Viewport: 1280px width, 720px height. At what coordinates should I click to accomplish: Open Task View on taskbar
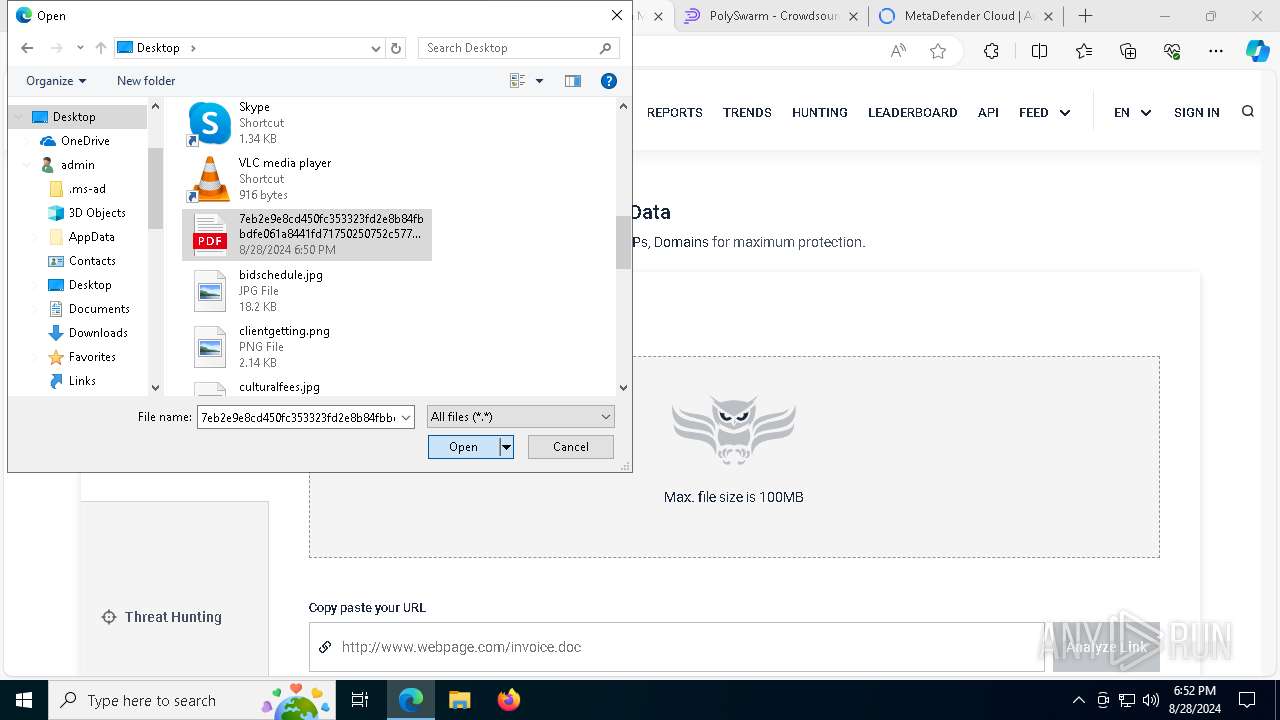click(x=360, y=700)
